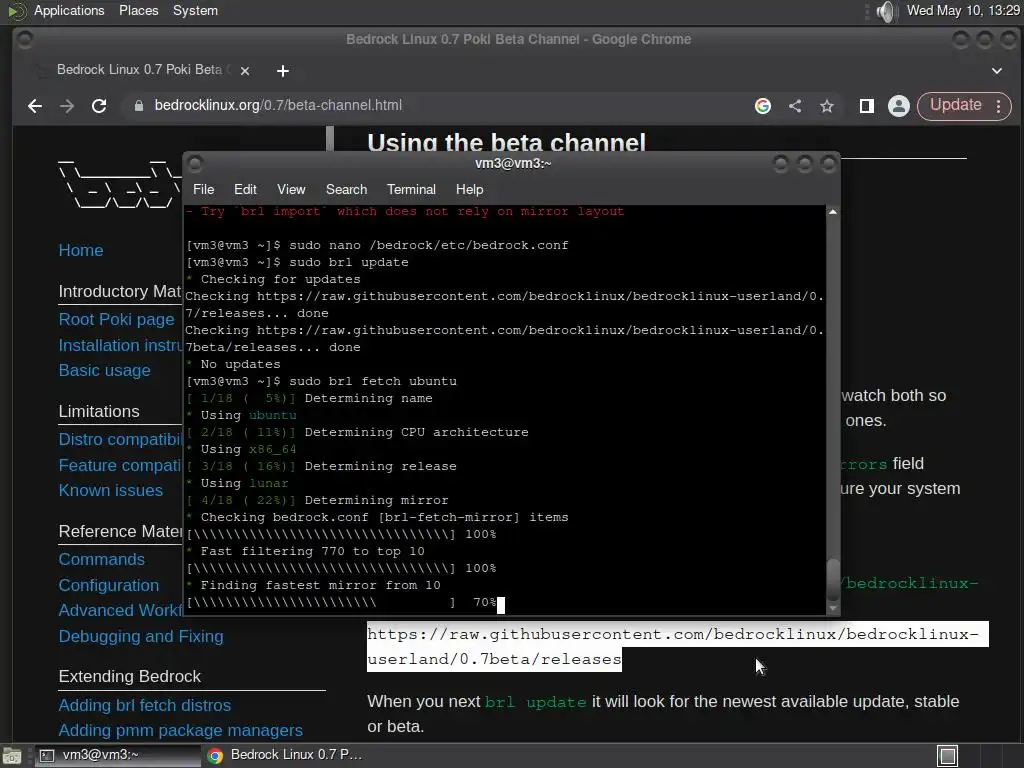Image resolution: width=1024 pixels, height=768 pixels.
Task: Open the Chrome profile avatar
Action: [x=899, y=106]
